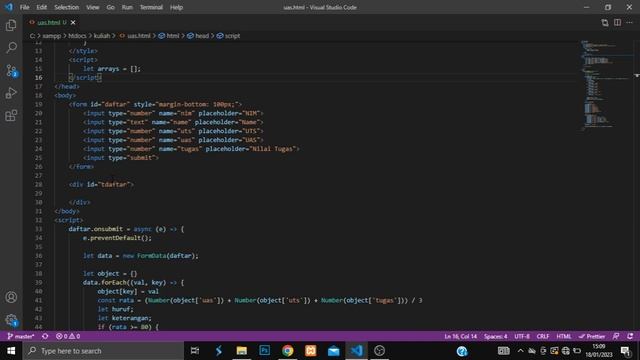The width and height of the screenshot is (640, 360).
Task: Click 'let arrays = [];' code line
Action: [x=112, y=69]
